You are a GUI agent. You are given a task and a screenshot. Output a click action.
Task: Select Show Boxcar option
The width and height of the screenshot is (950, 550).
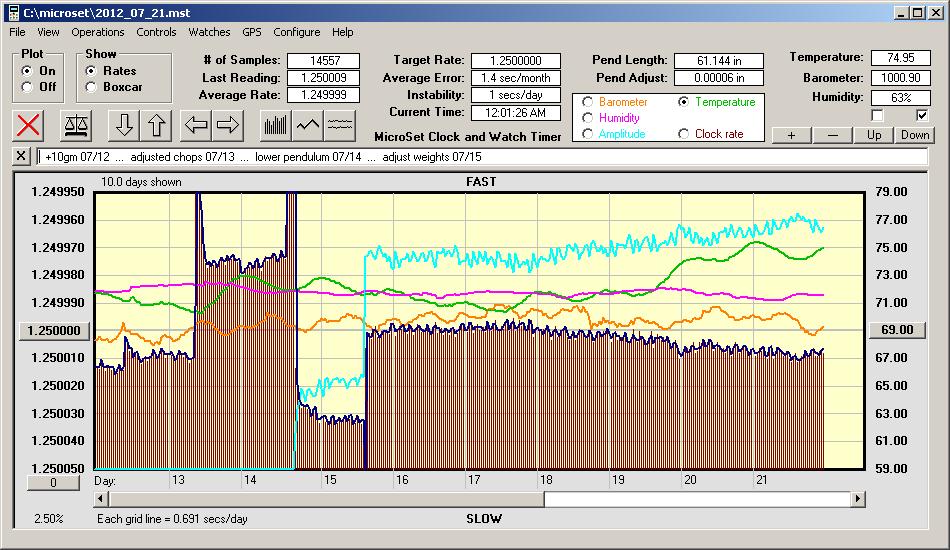[91, 87]
